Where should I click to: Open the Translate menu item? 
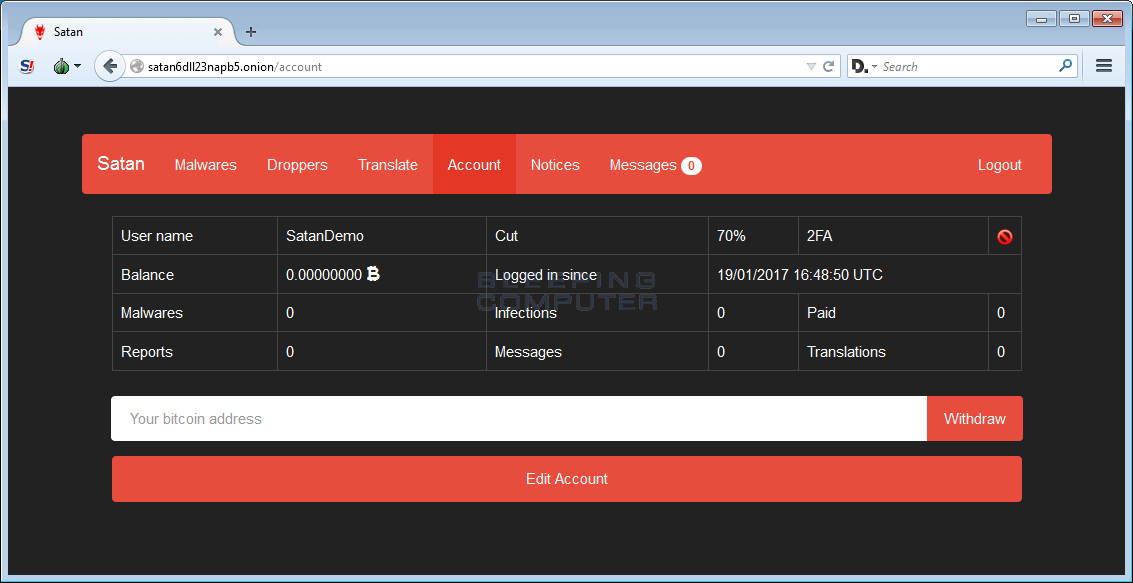[x=388, y=165]
